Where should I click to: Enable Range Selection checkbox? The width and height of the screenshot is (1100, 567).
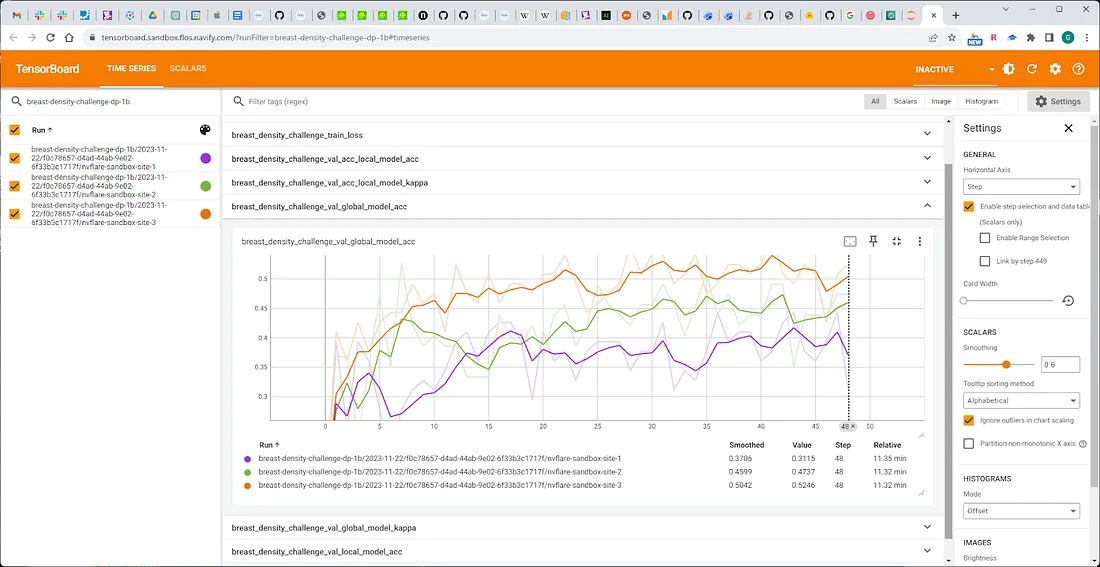pos(985,238)
